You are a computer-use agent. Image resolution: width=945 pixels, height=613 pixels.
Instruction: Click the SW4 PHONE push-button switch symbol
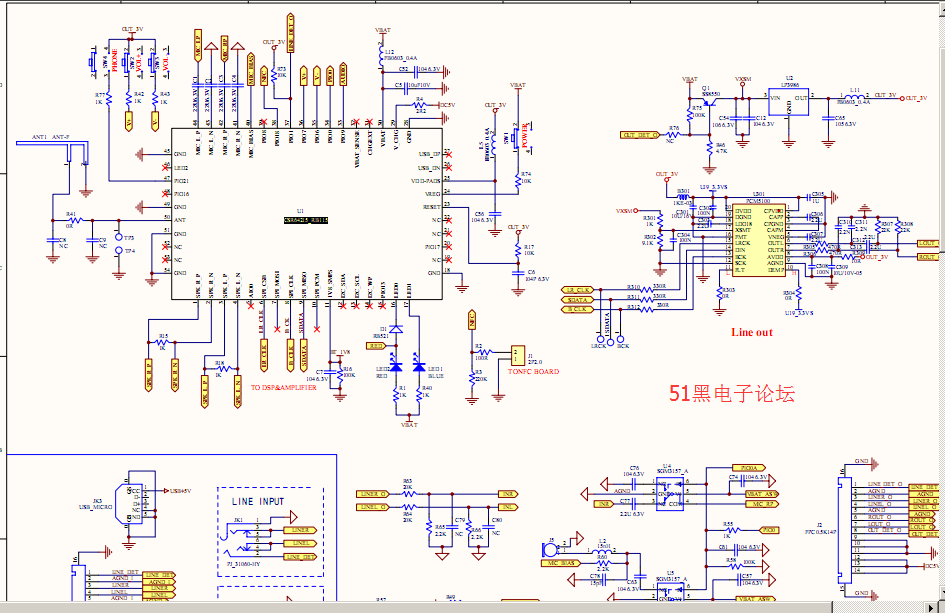(94, 61)
